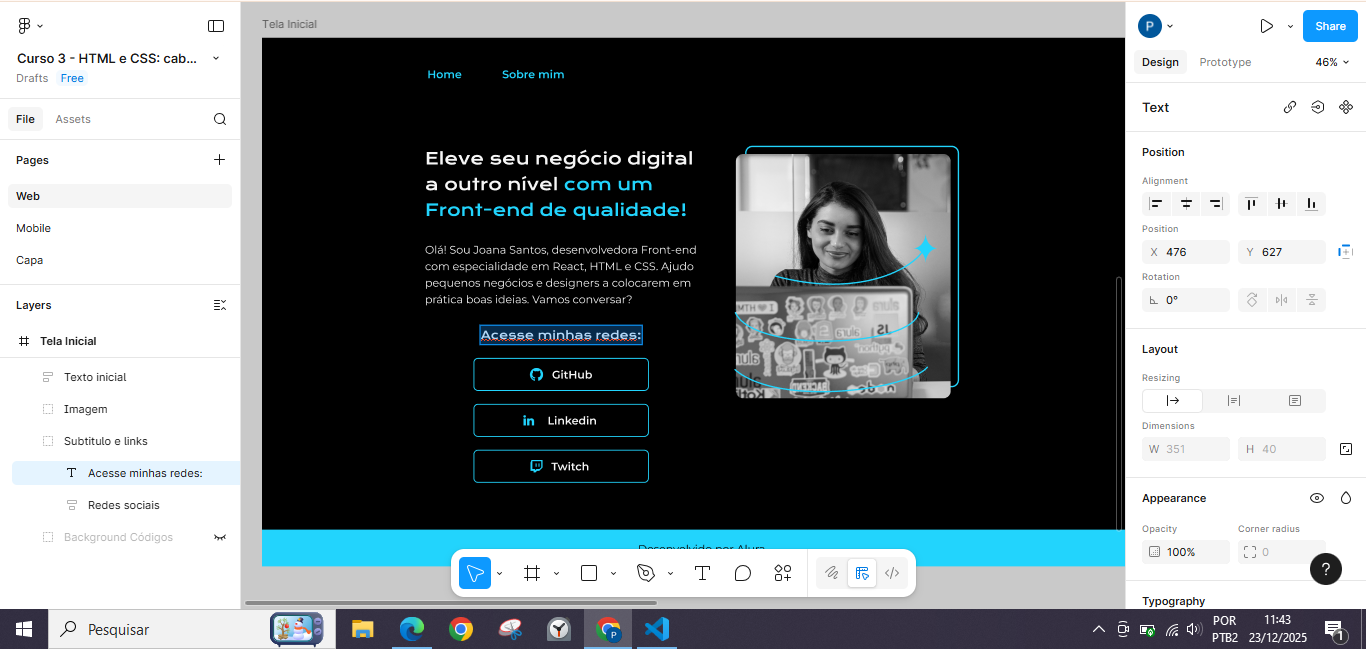Search the file with magnifier icon
The width and height of the screenshot is (1366, 649).
coord(220,119)
